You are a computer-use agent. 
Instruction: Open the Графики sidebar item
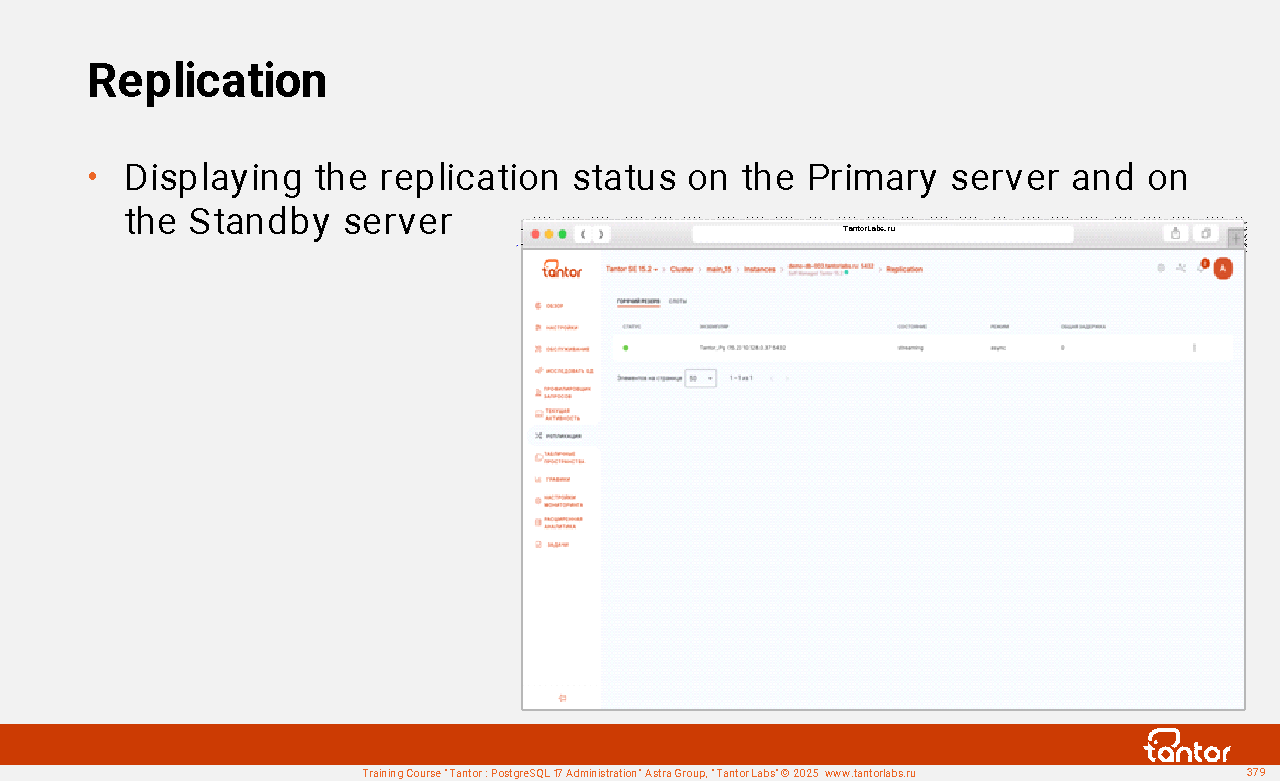(557, 479)
